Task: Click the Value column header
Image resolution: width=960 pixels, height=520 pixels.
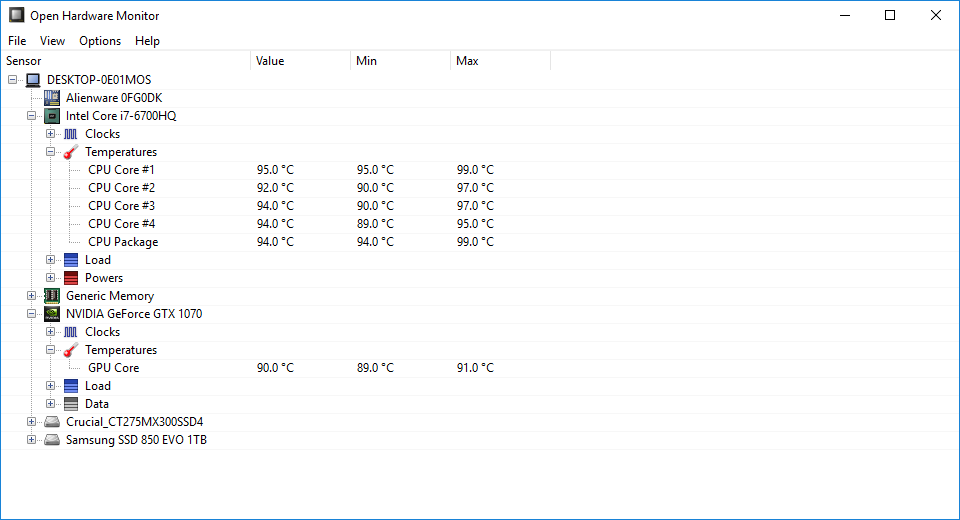Action: point(301,61)
